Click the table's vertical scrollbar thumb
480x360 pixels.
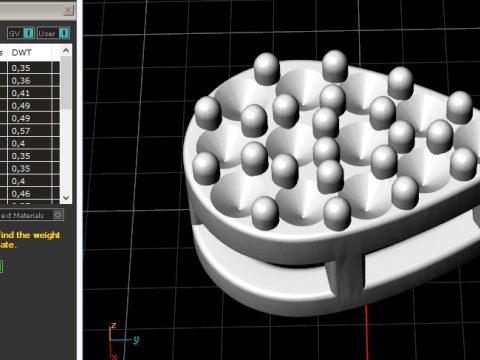(66, 82)
